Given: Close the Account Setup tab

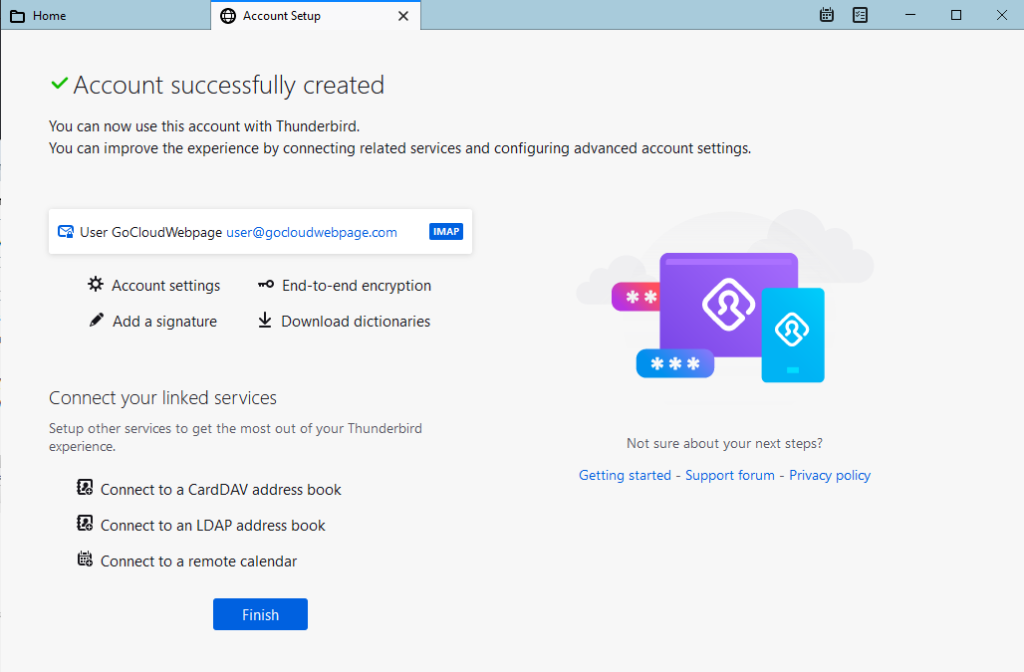Looking at the screenshot, I should [x=403, y=15].
